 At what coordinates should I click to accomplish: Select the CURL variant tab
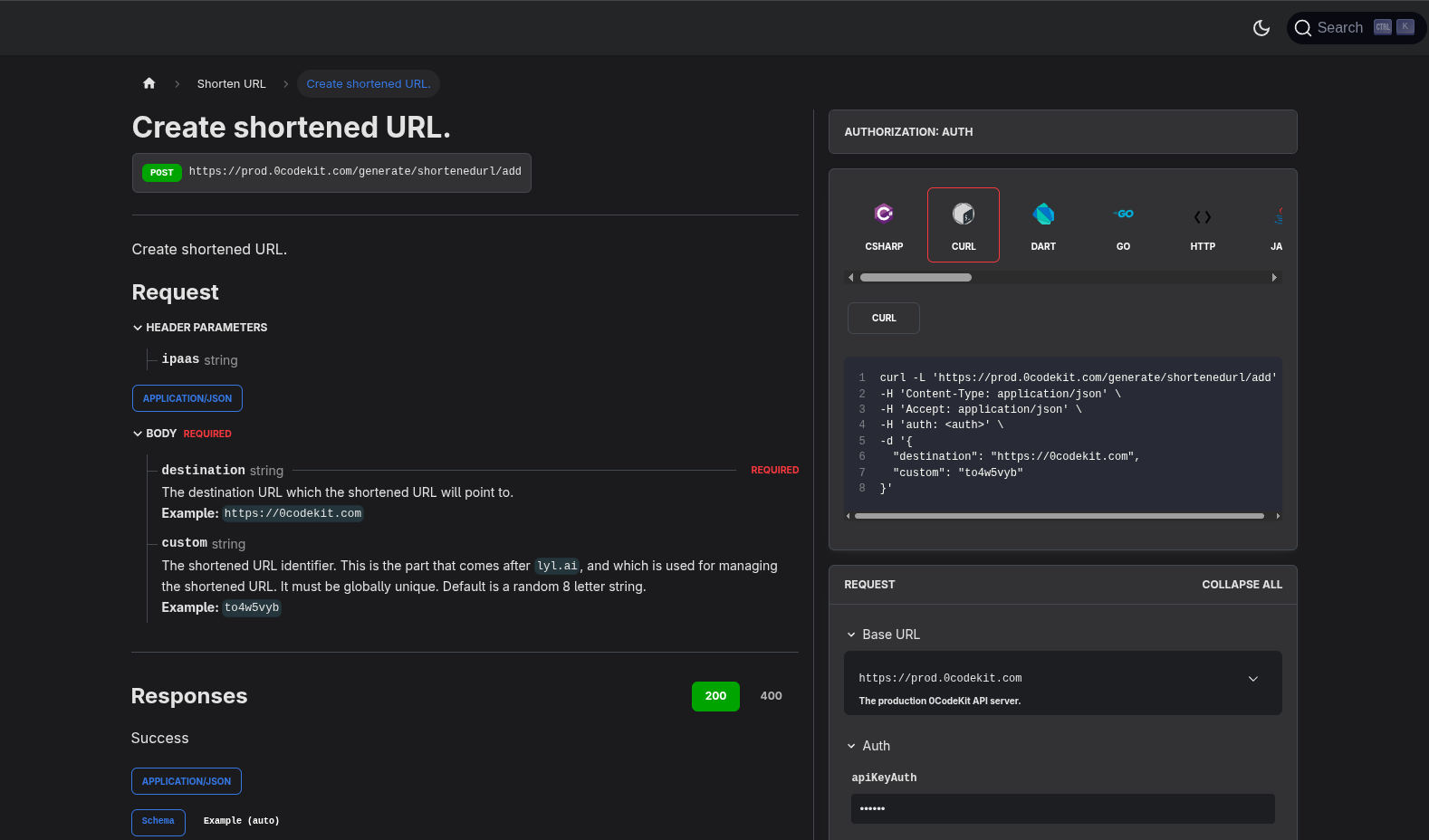tap(884, 318)
